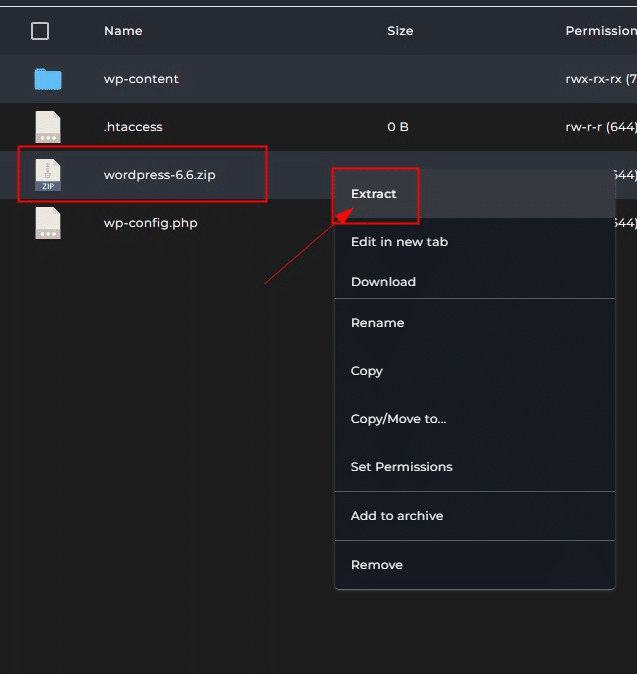The width and height of the screenshot is (637, 674).
Task: Choose Copy/Move to... option
Action: tap(475, 419)
